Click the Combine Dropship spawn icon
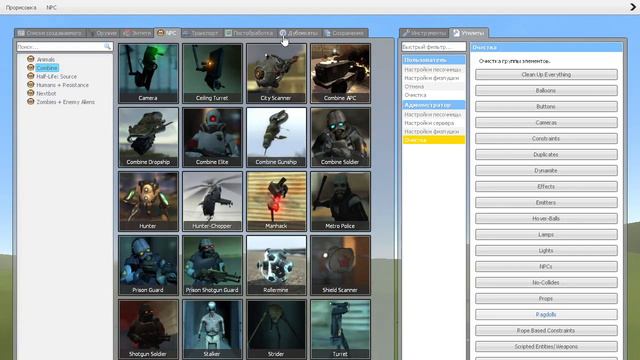The height and width of the screenshot is (360, 640). [x=149, y=138]
